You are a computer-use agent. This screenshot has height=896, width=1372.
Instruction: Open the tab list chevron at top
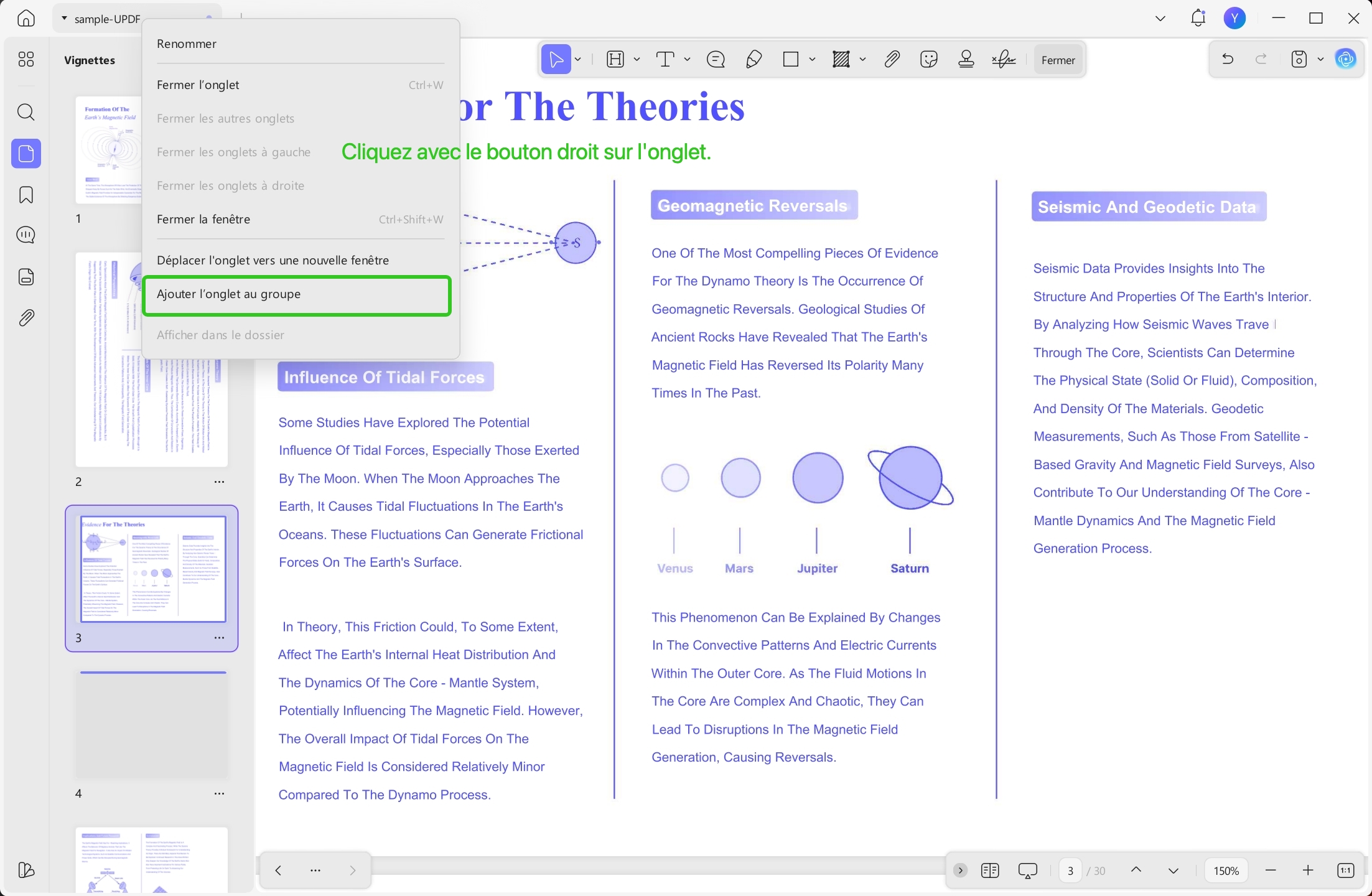(x=1160, y=18)
